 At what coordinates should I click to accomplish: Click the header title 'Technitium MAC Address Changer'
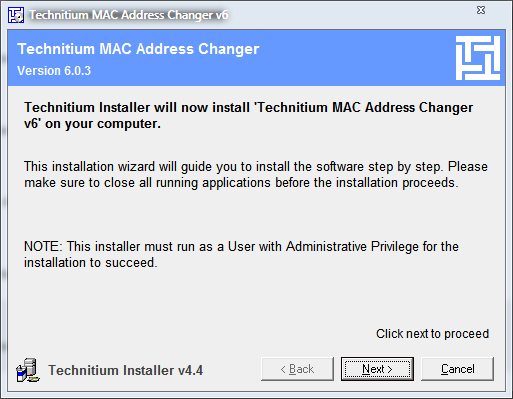tap(138, 49)
